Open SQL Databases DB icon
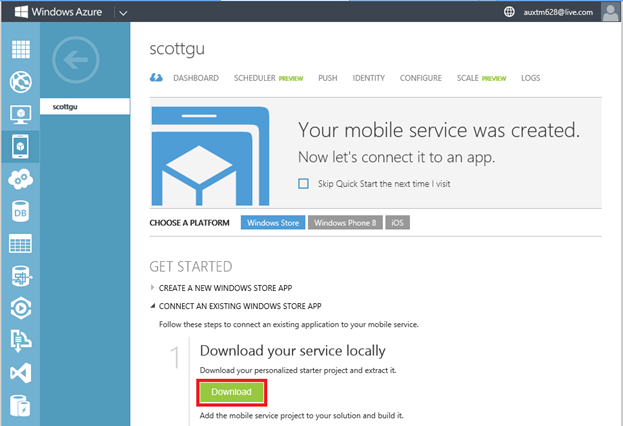 pos(20,211)
